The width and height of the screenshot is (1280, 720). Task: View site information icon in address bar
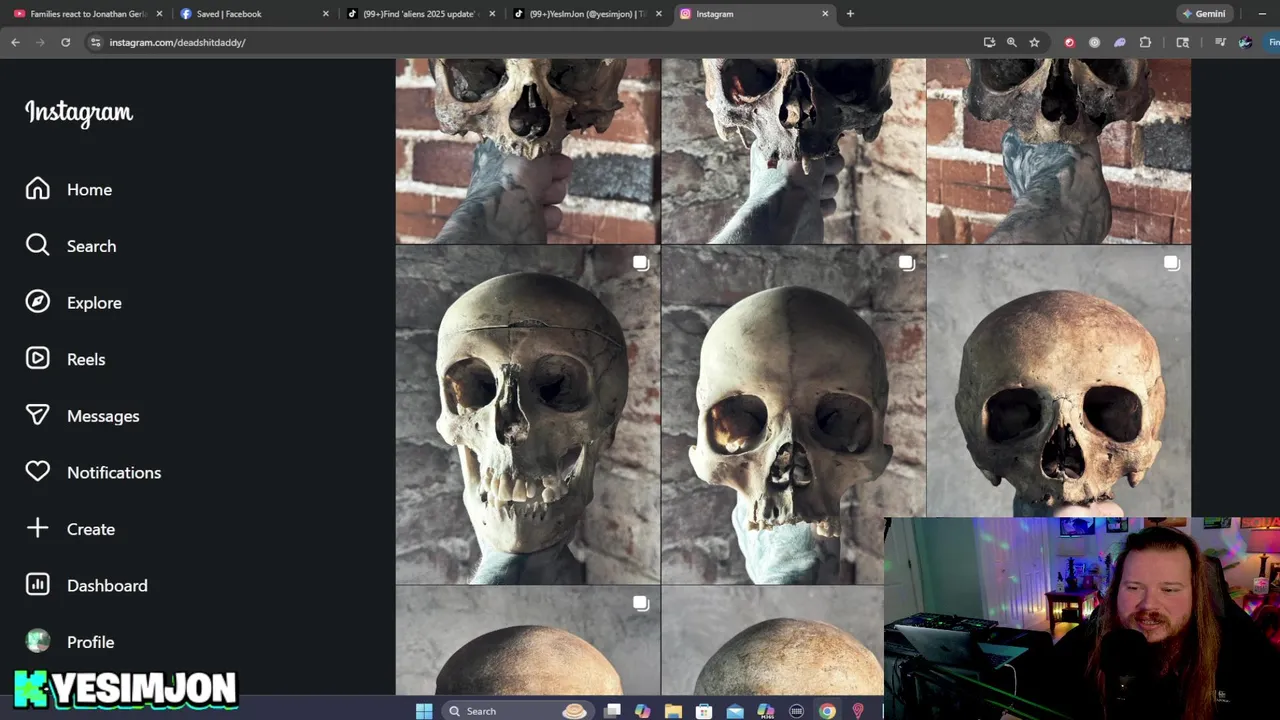pos(95,42)
